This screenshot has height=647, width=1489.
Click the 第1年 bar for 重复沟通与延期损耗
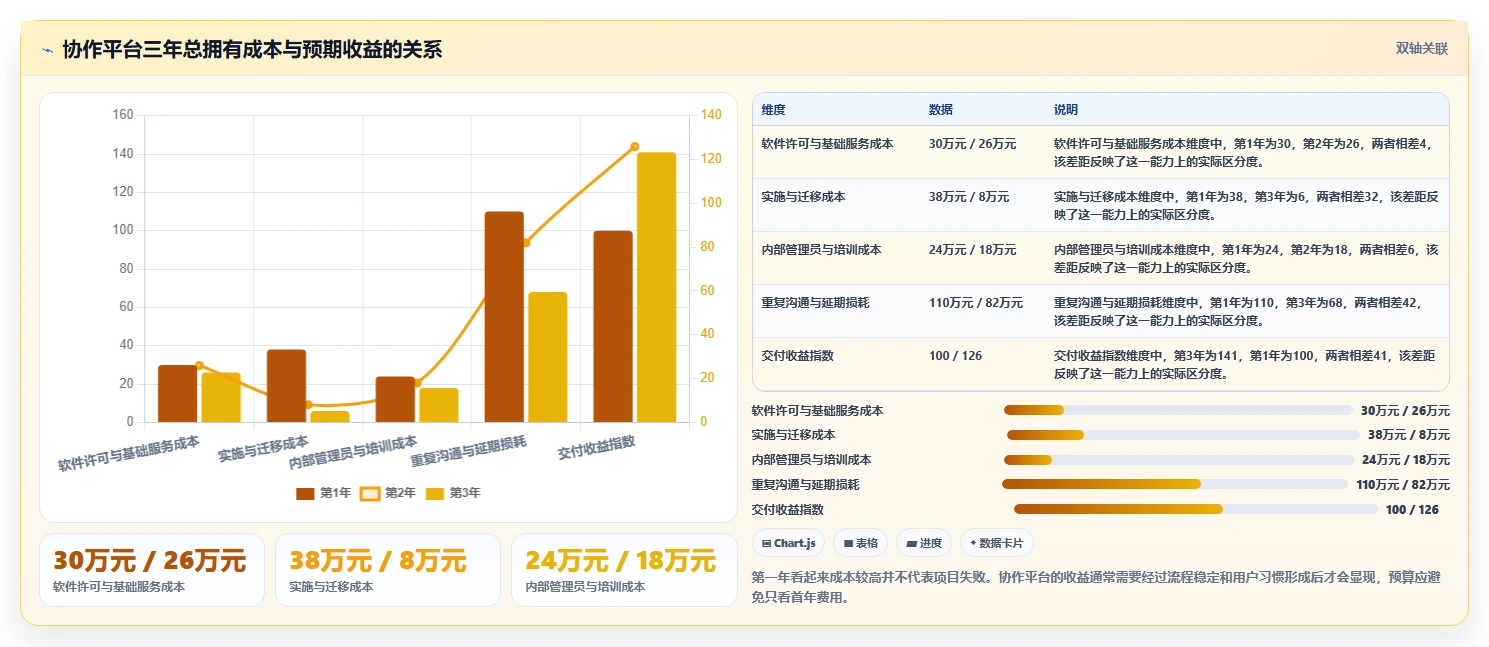click(504, 316)
